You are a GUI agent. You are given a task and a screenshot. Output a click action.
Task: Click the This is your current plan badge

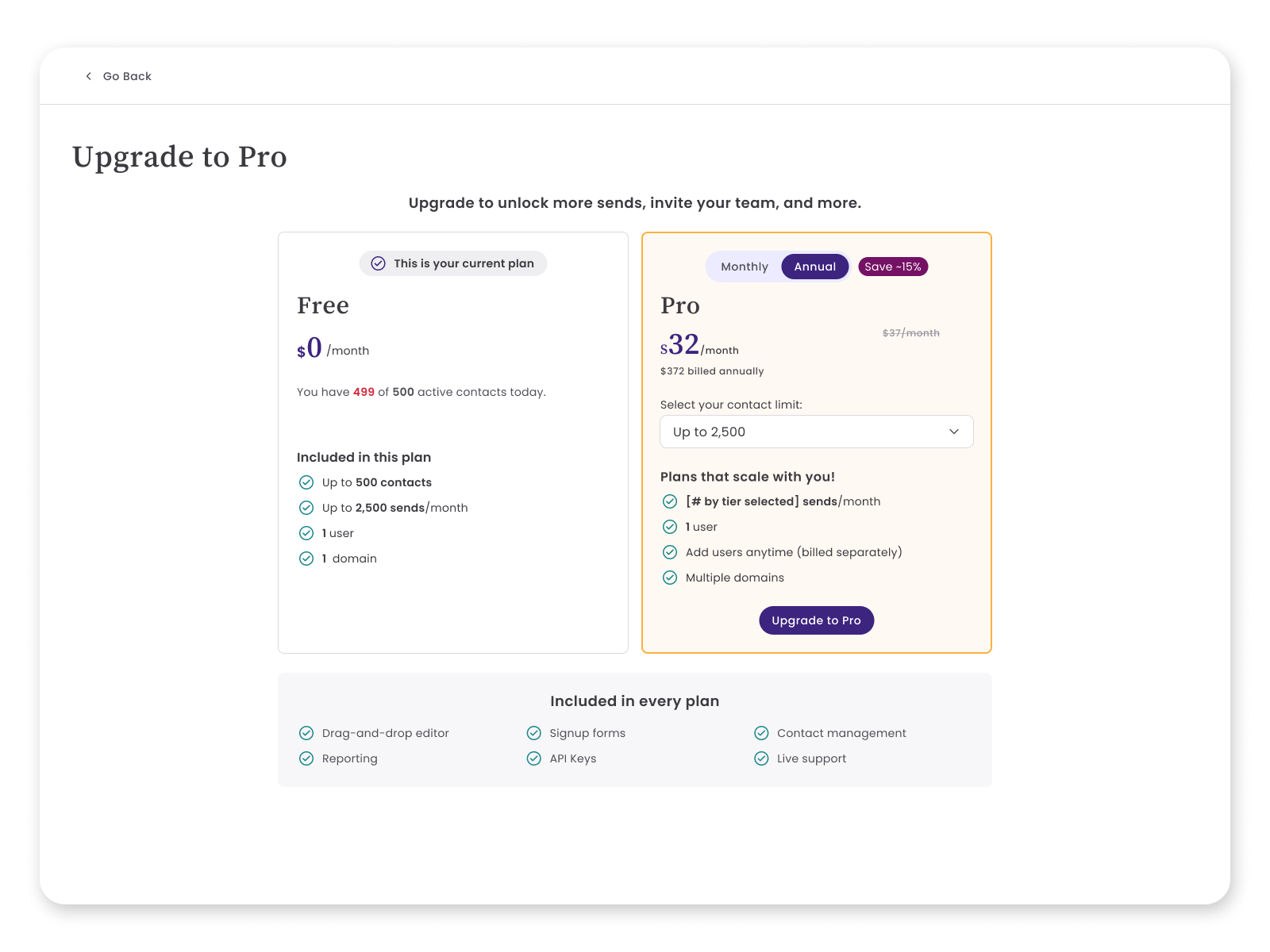point(453,263)
